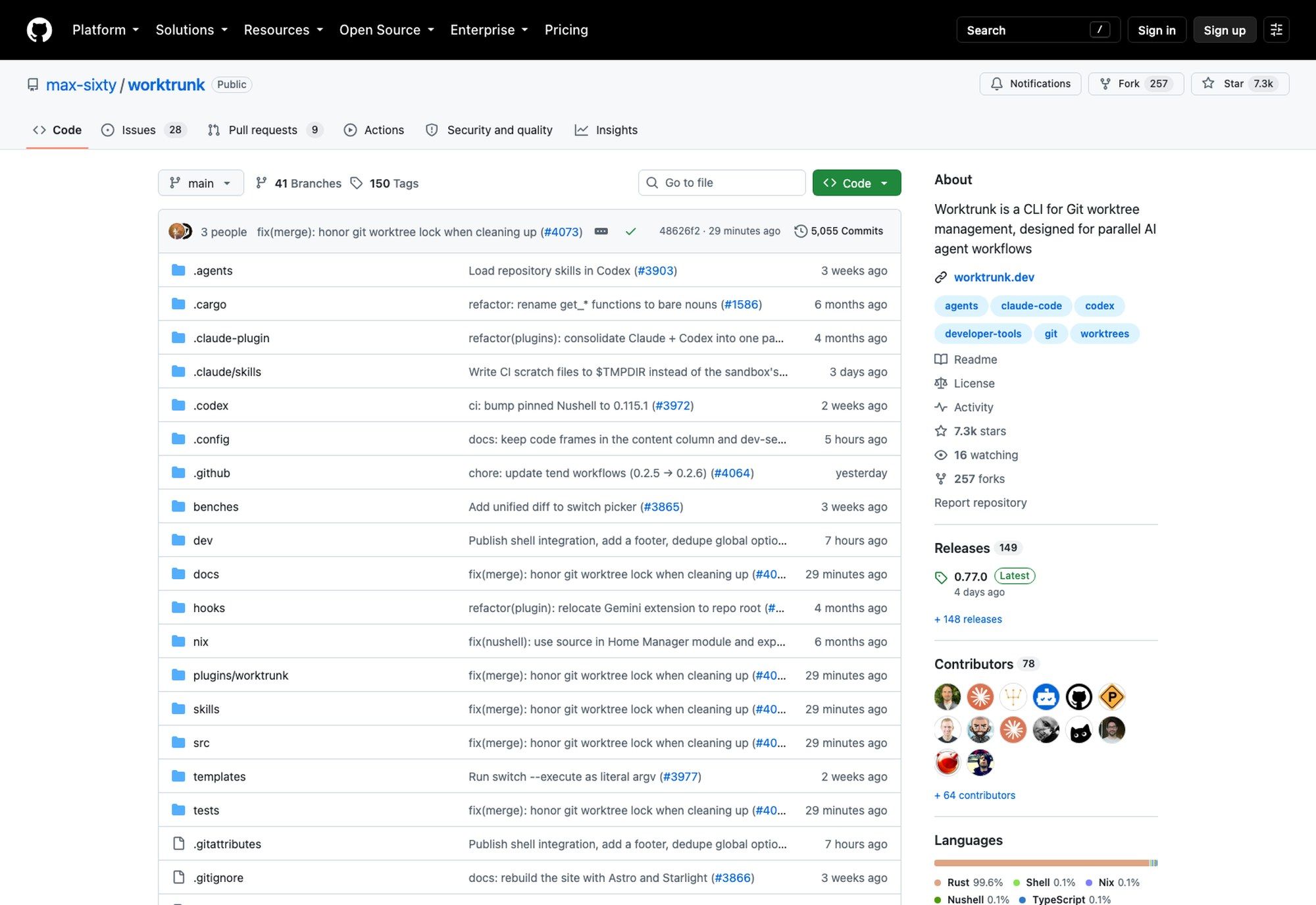Viewport: 1316px width, 905px height.
Task: Open the templates folder
Action: pyautogui.click(x=219, y=777)
